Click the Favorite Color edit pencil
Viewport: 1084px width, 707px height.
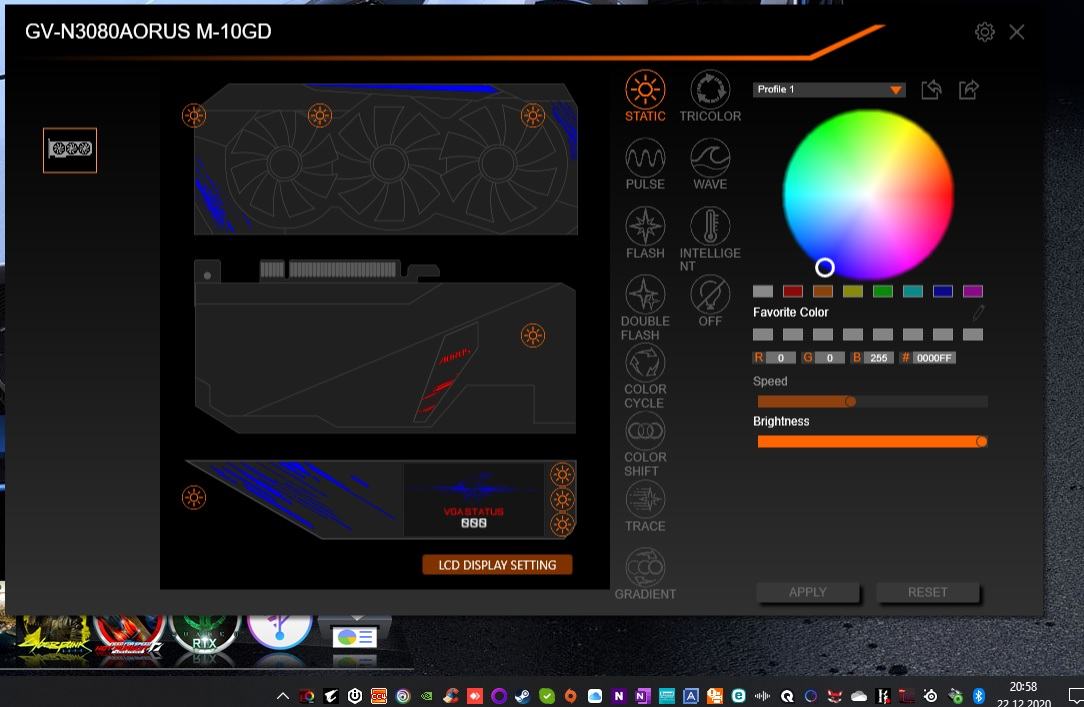978,313
